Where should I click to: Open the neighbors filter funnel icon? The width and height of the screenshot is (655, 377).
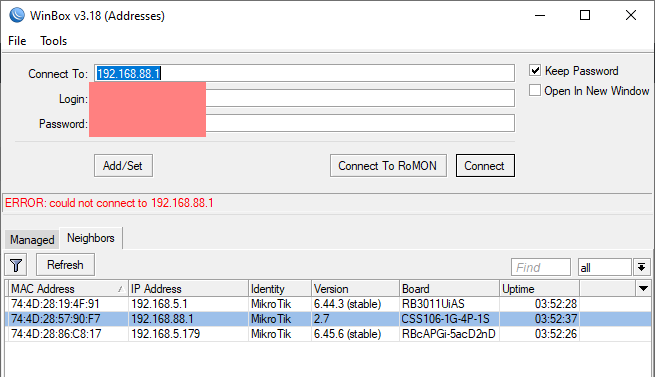click(x=16, y=265)
